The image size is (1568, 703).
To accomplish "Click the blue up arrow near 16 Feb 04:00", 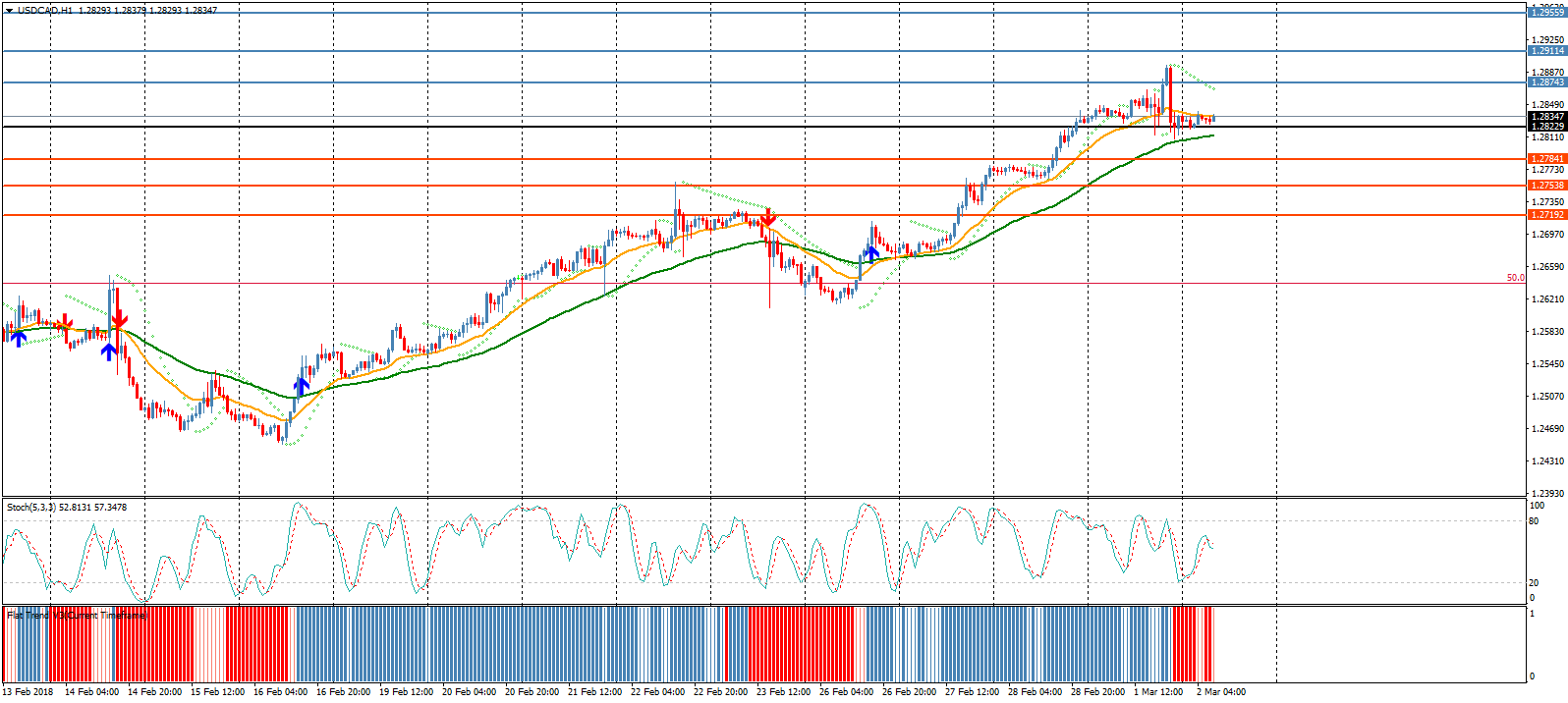I will tap(302, 386).
